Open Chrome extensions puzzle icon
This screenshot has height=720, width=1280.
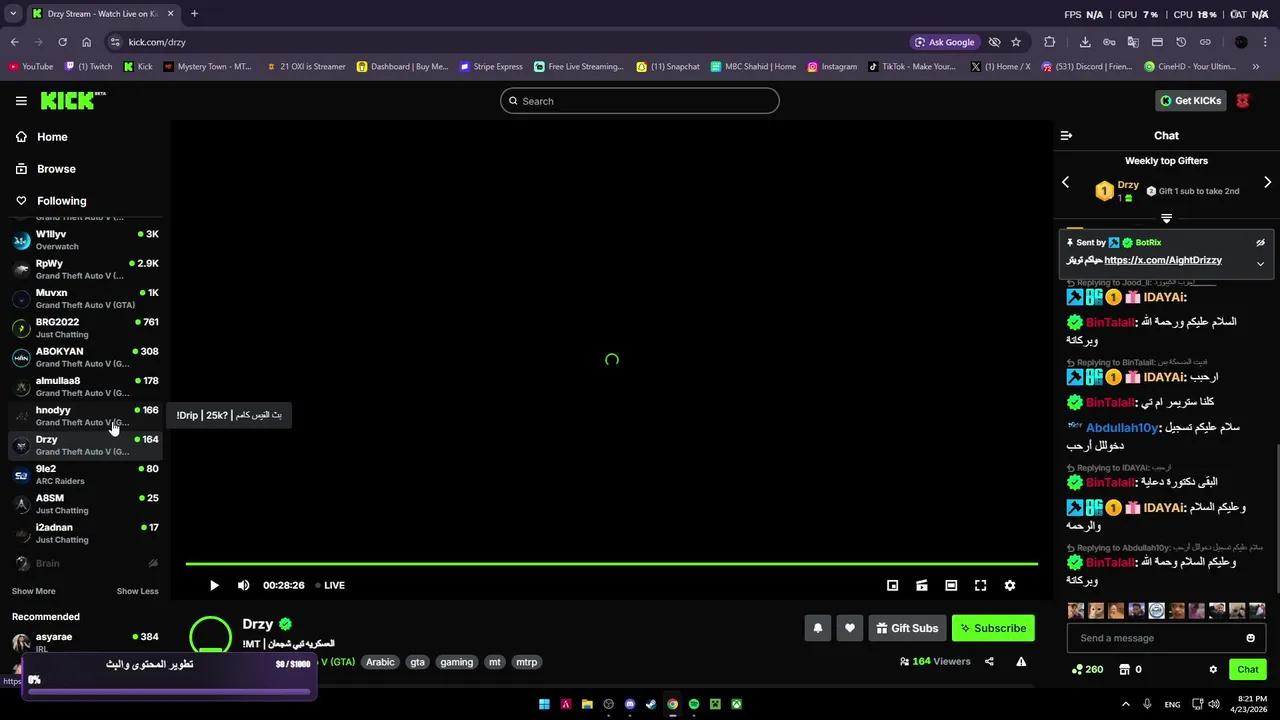[x=1049, y=42]
